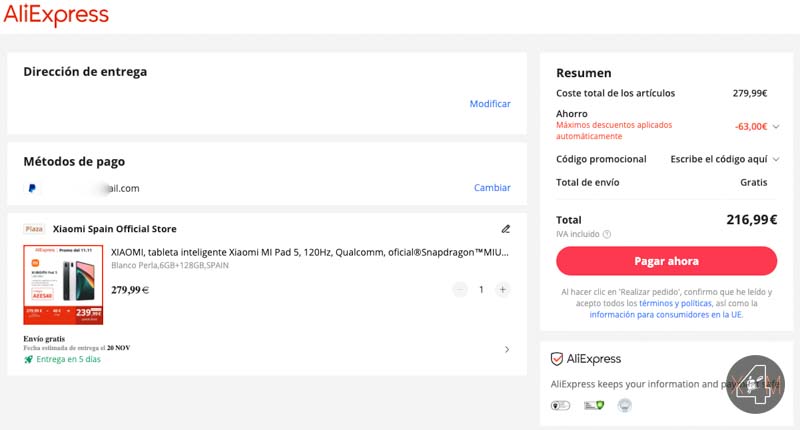Click the rocket icon beside Entrega en 5 días
Screen dimensions: 800x430
29,359
